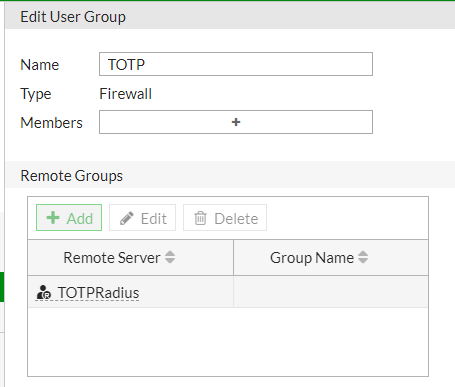Click the sort arrows beside Remote Server
Viewport: 455px width, 387px height.
(x=170, y=257)
